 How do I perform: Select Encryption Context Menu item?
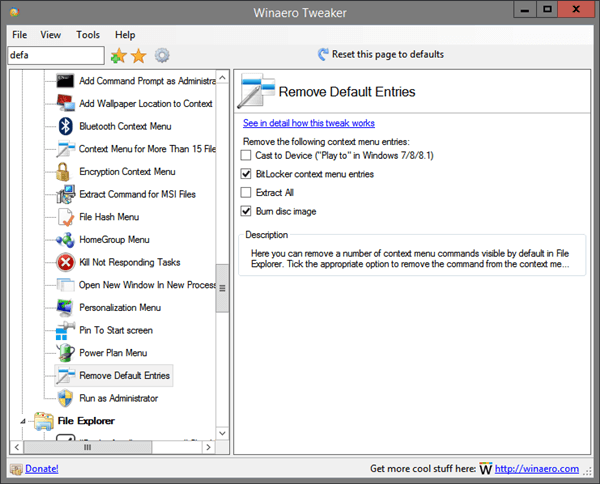127,171
